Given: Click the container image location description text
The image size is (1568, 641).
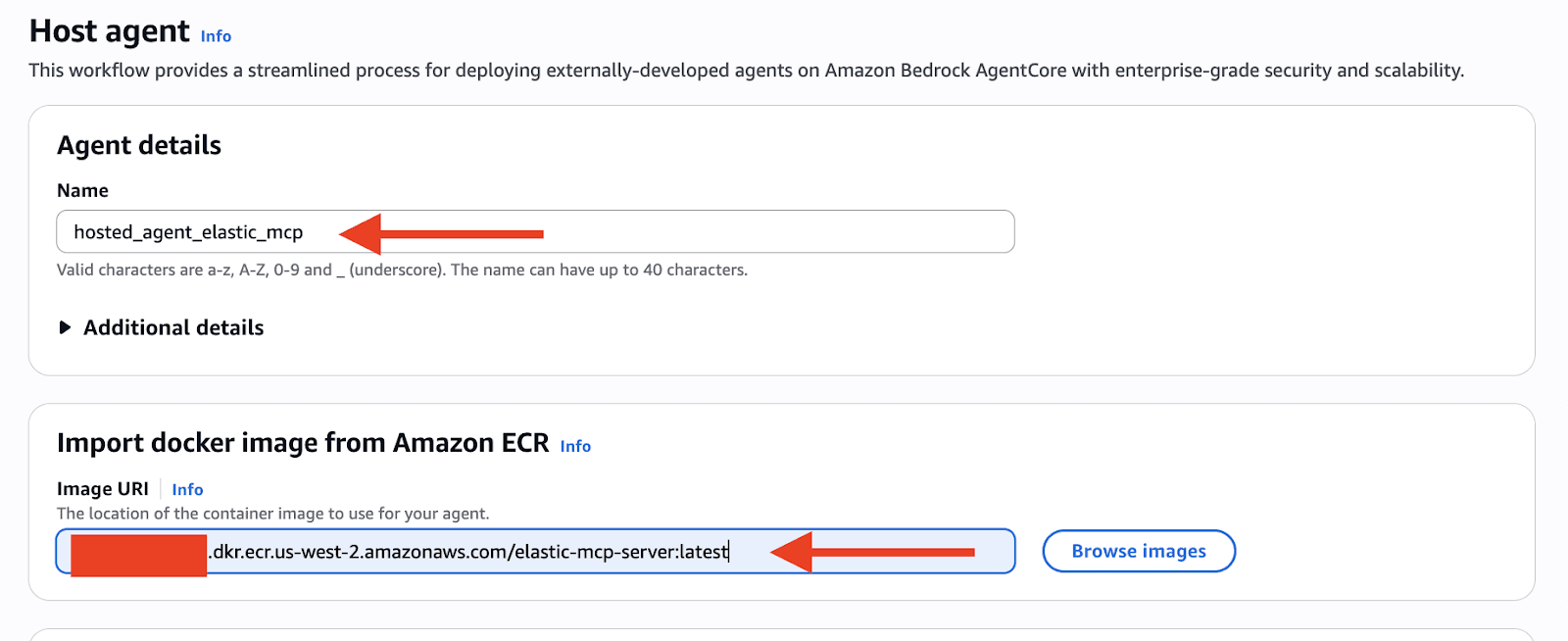Looking at the screenshot, I should pos(272,514).
